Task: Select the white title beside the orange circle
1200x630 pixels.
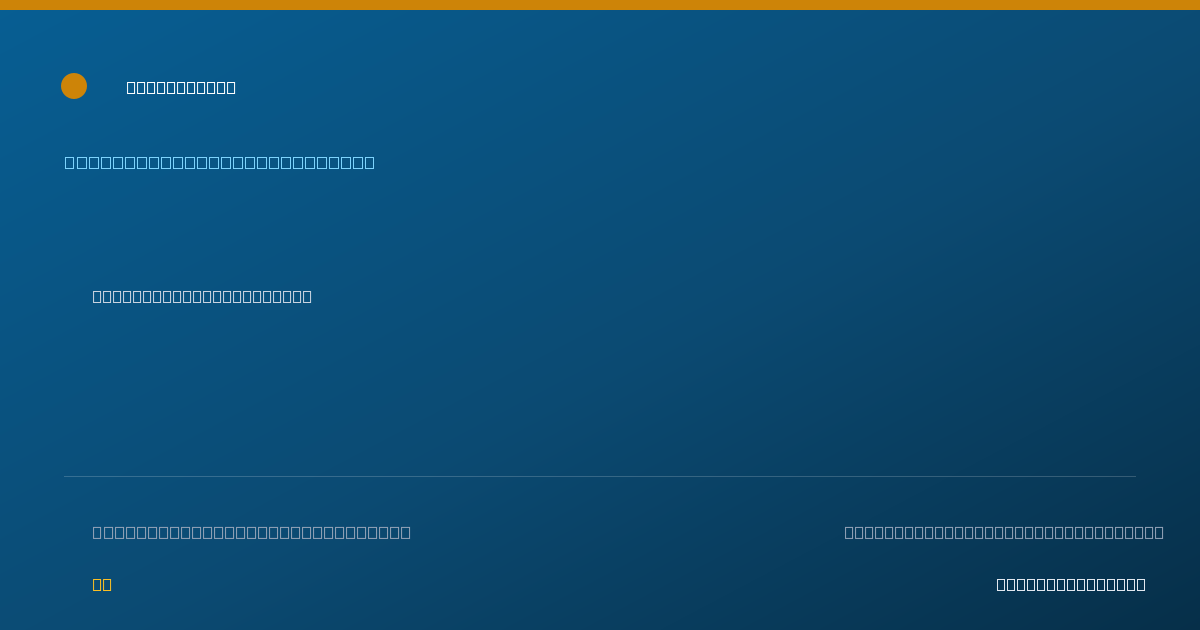Action: point(181,87)
